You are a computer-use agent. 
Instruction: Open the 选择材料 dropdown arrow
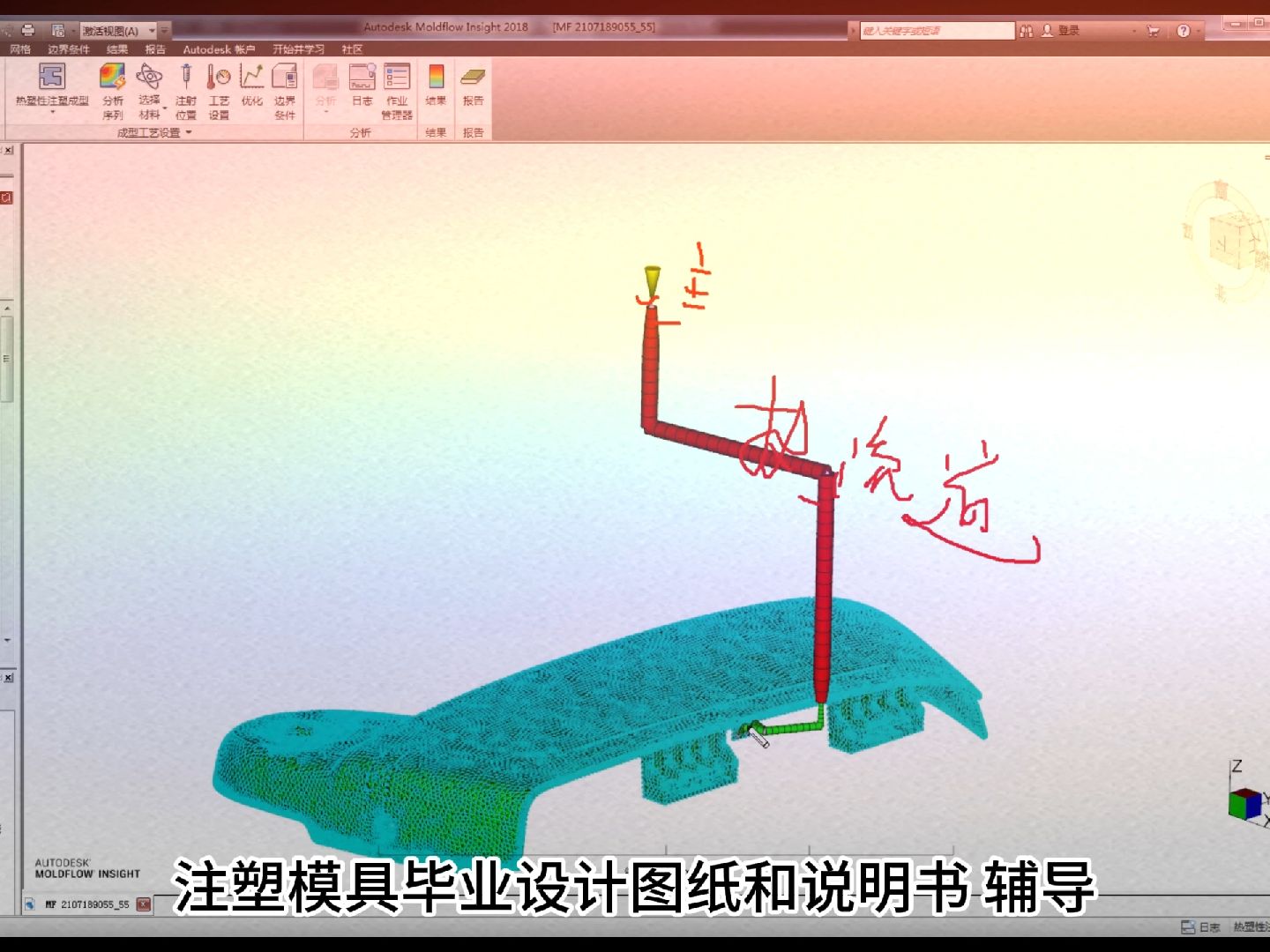coord(166,108)
